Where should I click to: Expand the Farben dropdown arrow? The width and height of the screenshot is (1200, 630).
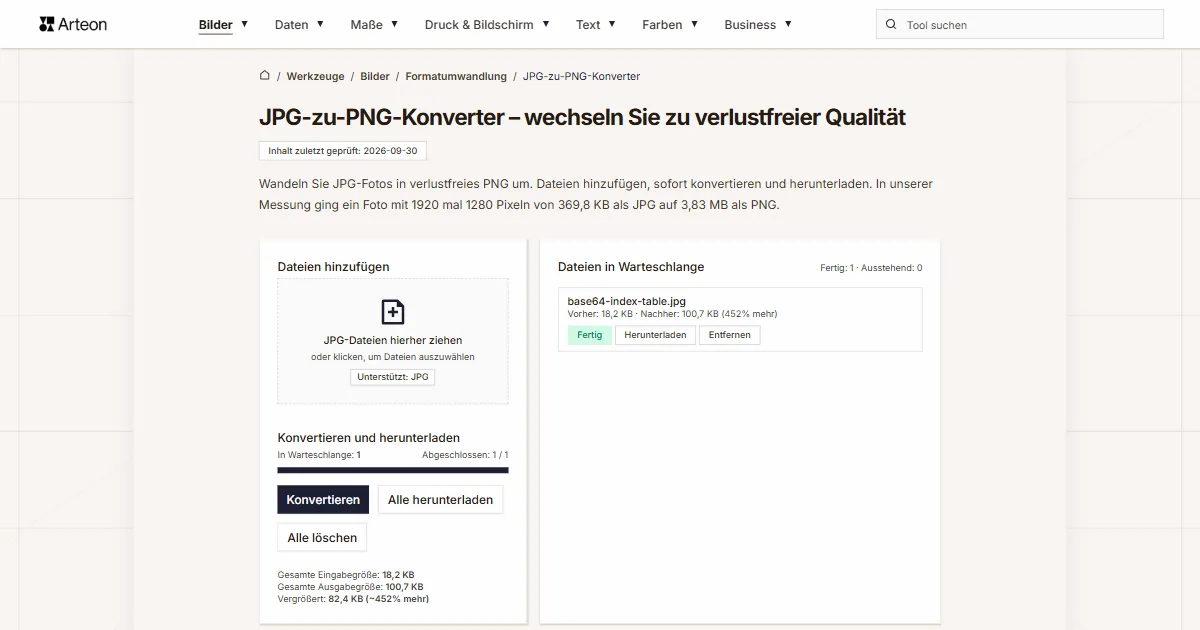[x=694, y=24]
